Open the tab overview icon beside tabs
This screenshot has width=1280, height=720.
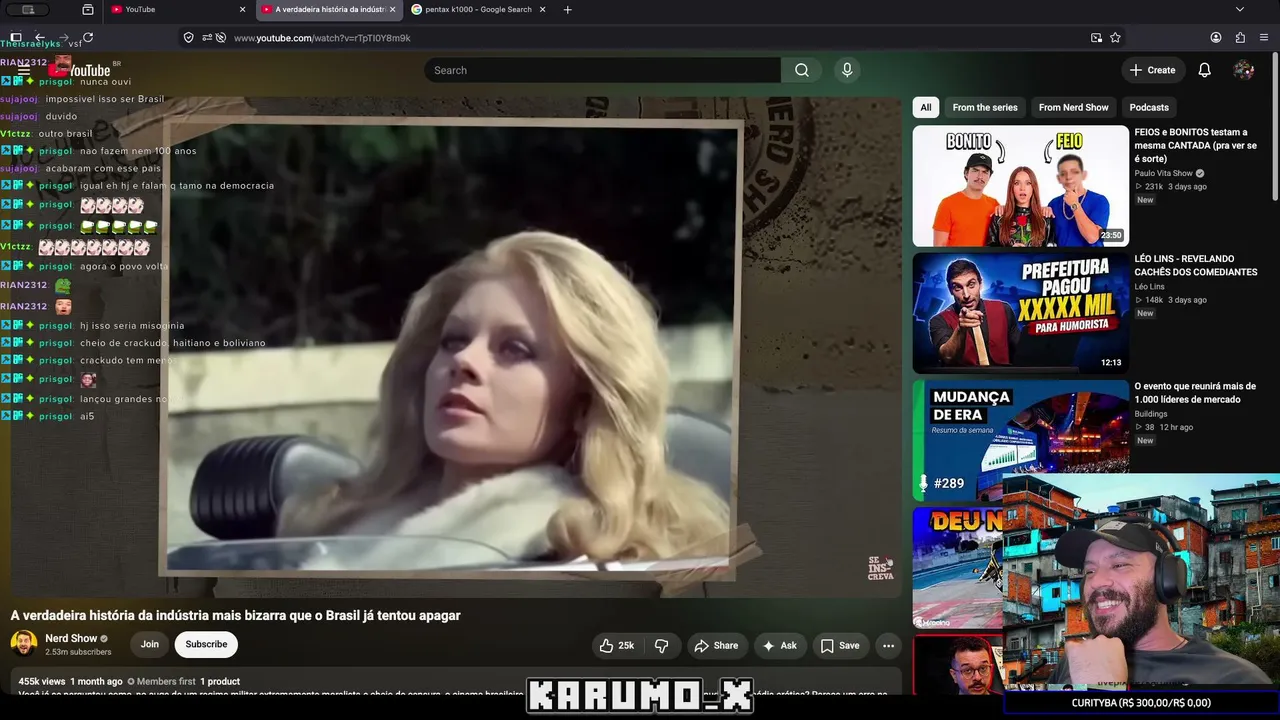point(88,10)
